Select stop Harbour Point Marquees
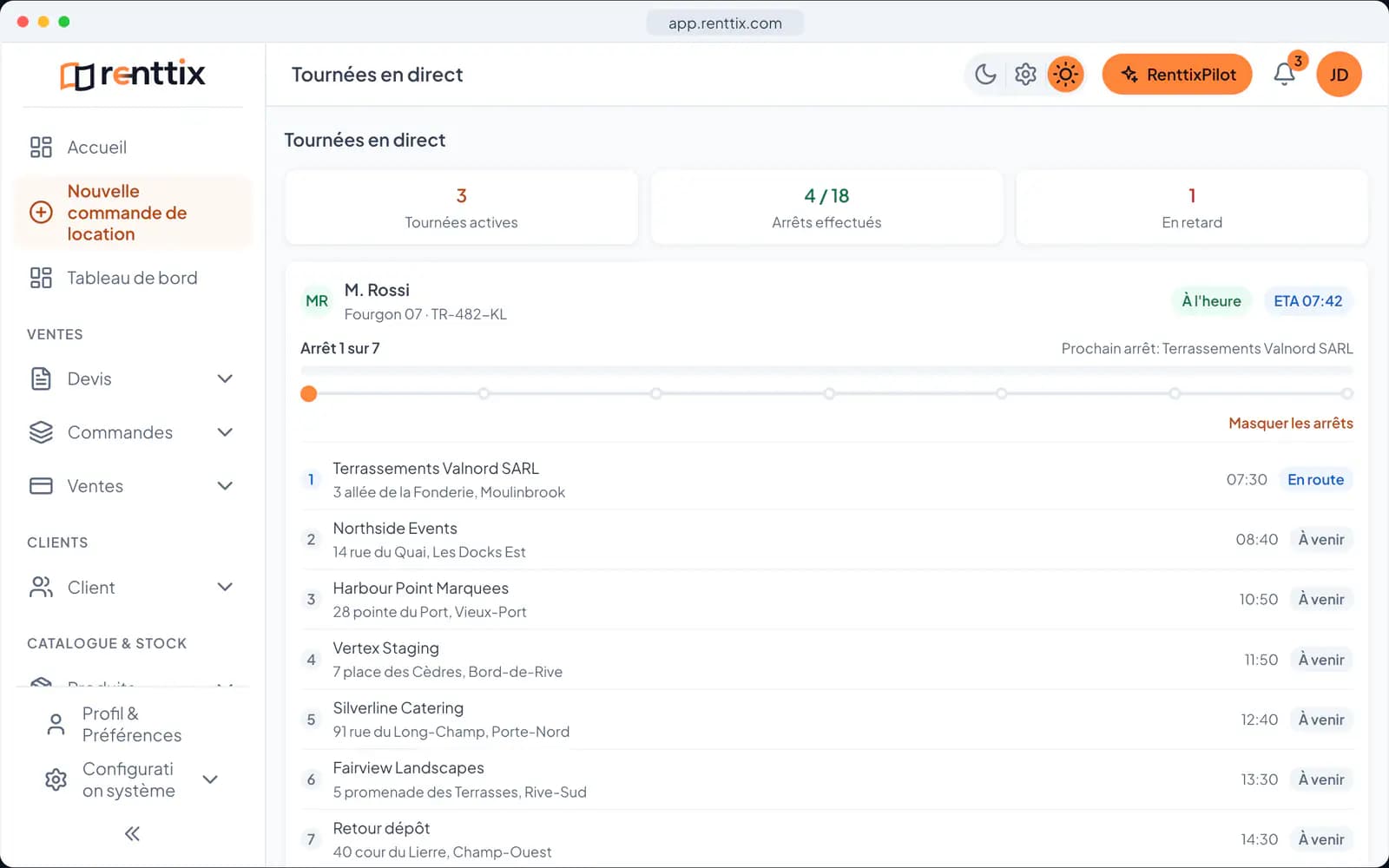Viewport: 1389px width, 868px height. coord(826,600)
